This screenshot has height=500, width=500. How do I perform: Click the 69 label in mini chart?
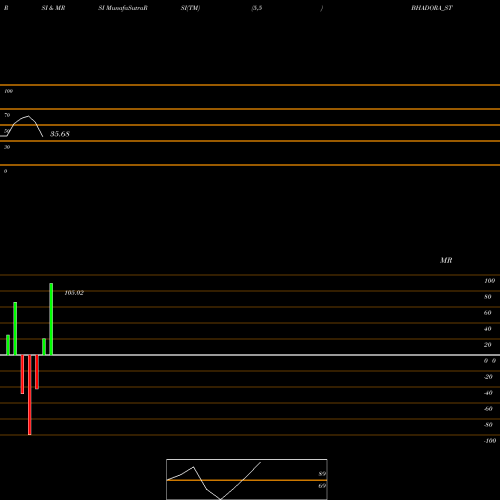322,486
